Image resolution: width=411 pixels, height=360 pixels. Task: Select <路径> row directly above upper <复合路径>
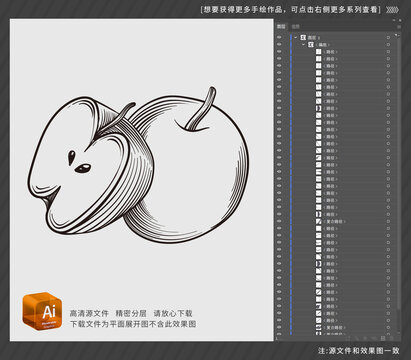[x=330, y=214]
